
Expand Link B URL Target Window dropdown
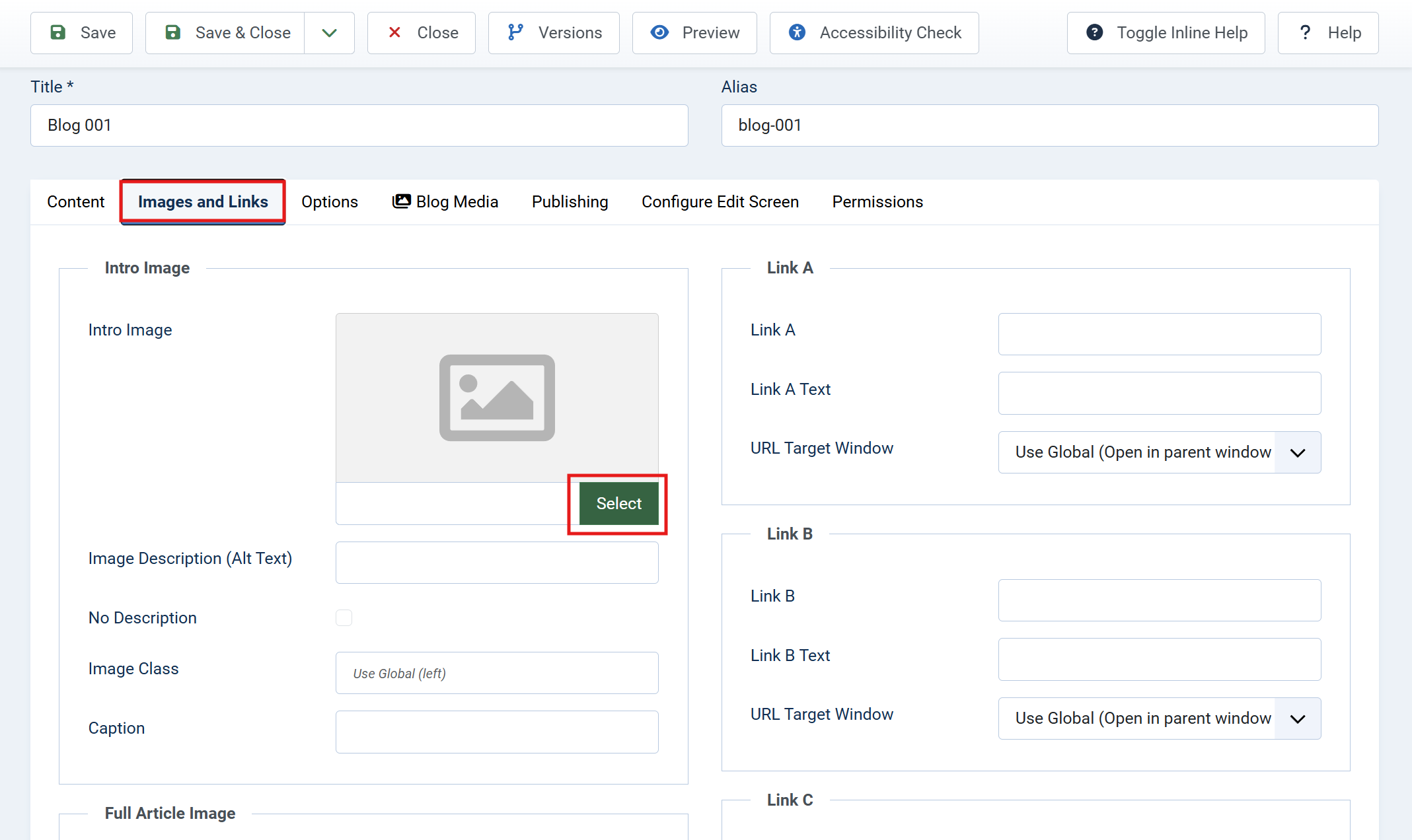[1297, 718]
